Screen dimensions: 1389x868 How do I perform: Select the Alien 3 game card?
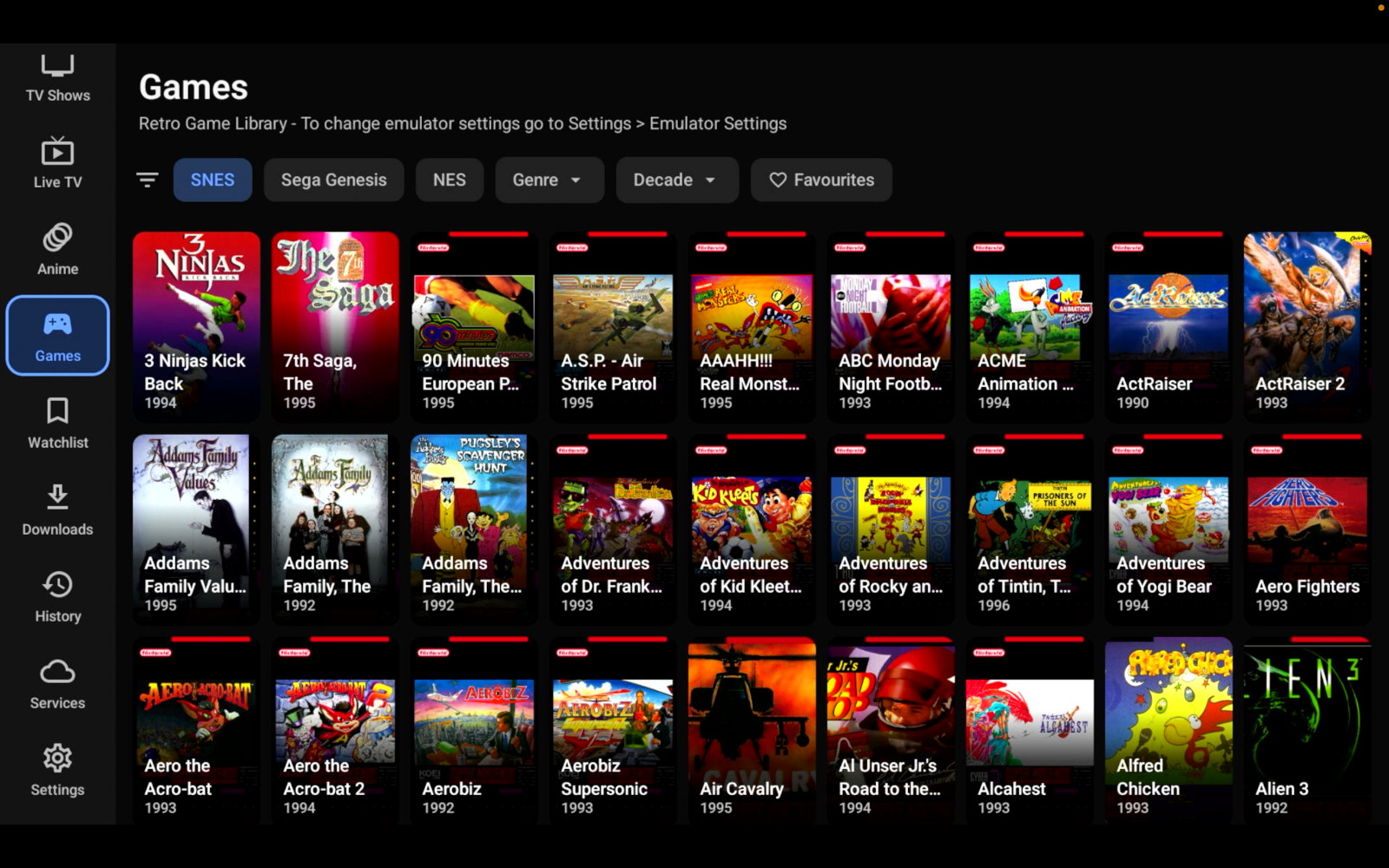pyautogui.click(x=1307, y=731)
